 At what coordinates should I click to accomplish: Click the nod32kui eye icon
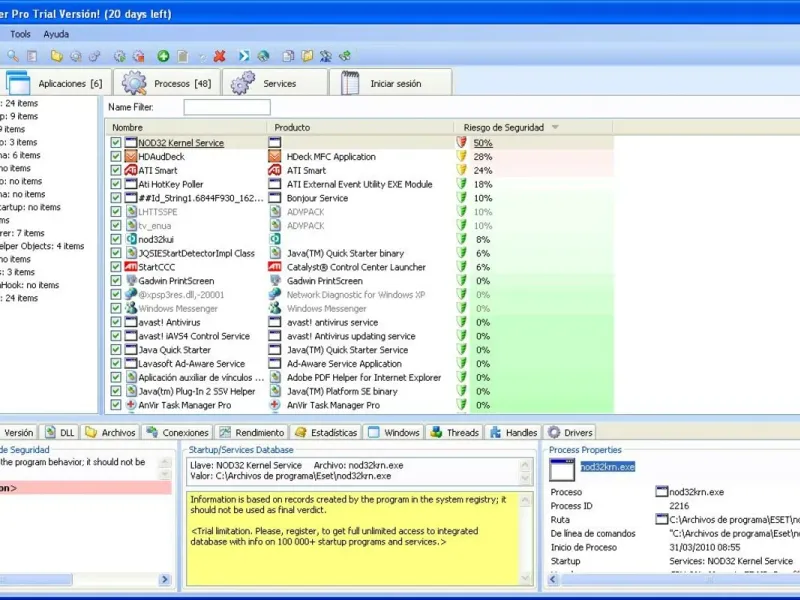(x=131, y=239)
